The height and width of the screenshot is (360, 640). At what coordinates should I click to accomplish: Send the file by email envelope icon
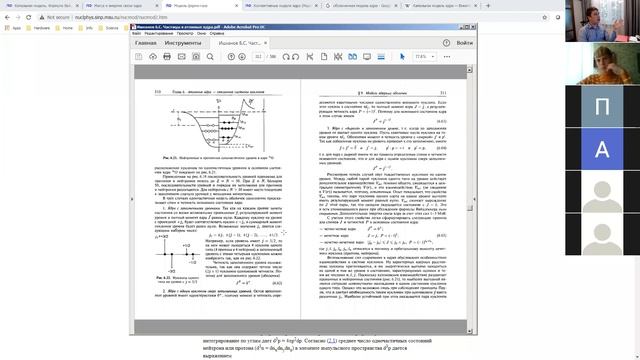coord(182,57)
